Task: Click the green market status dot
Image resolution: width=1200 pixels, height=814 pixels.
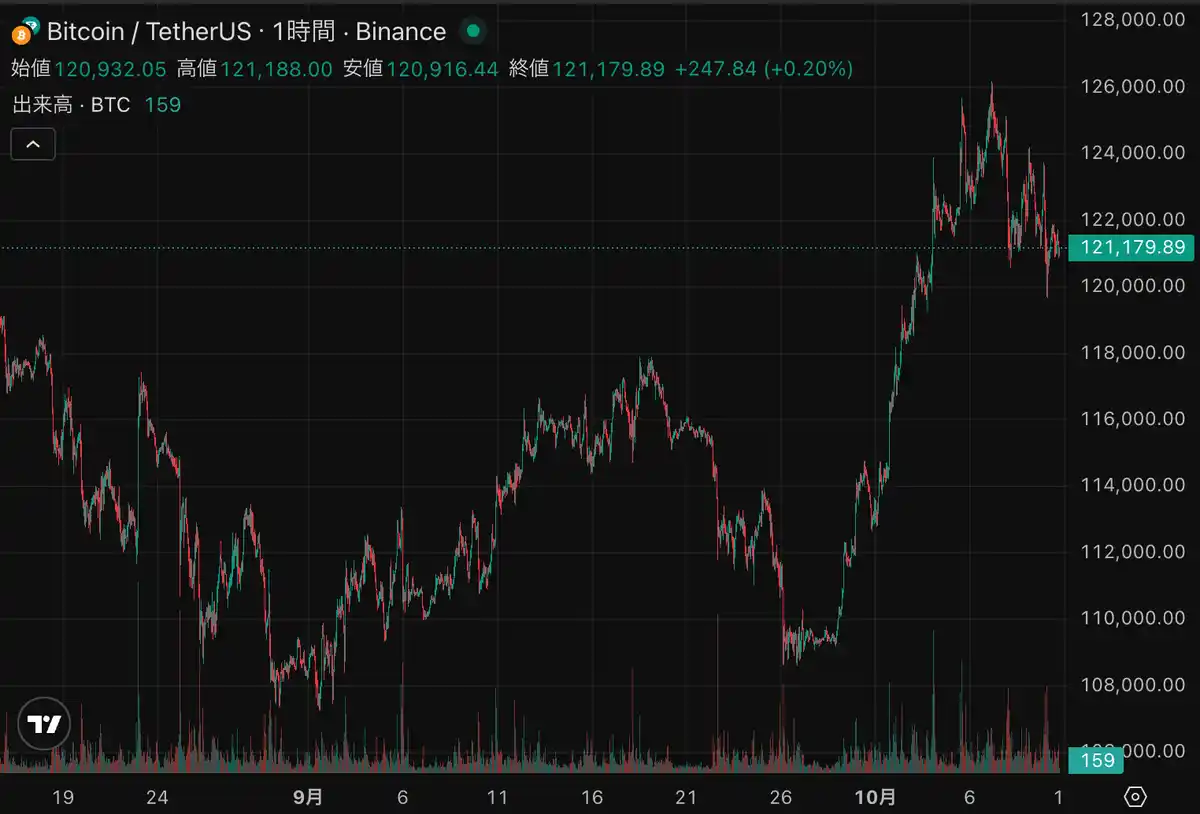Action: (x=473, y=31)
